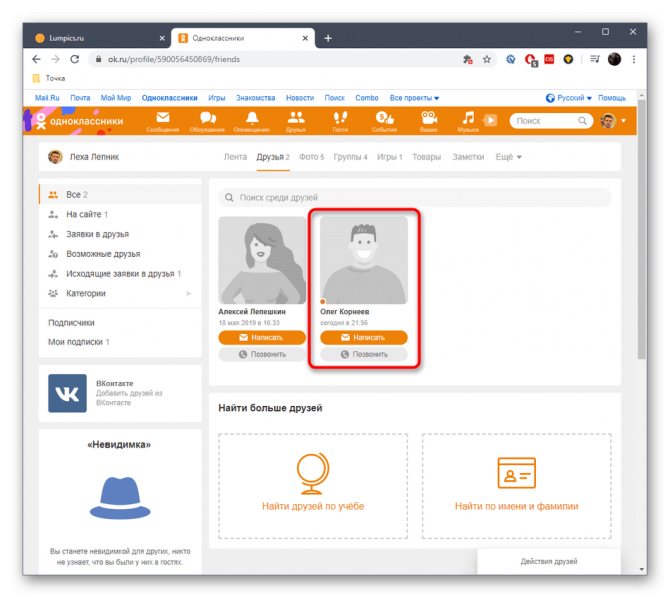Reload the page with the refresh icon
The height and width of the screenshot is (598, 670).
tap(74, 59)
